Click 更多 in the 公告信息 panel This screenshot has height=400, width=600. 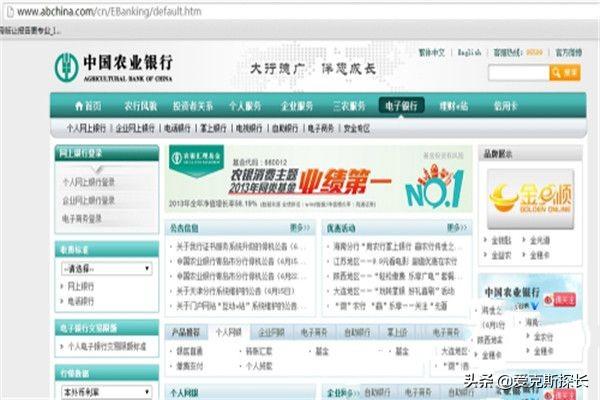[x=300, y=228]
